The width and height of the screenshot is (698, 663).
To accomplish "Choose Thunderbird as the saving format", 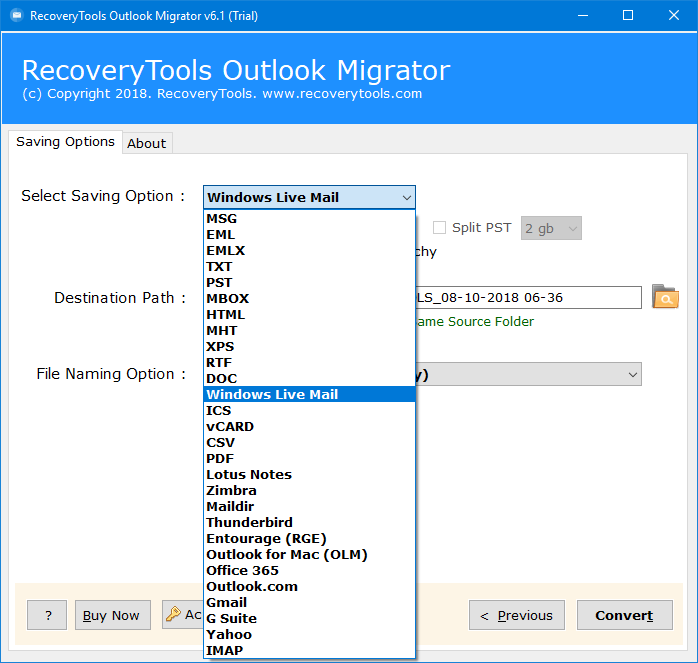I will [249, 522].
